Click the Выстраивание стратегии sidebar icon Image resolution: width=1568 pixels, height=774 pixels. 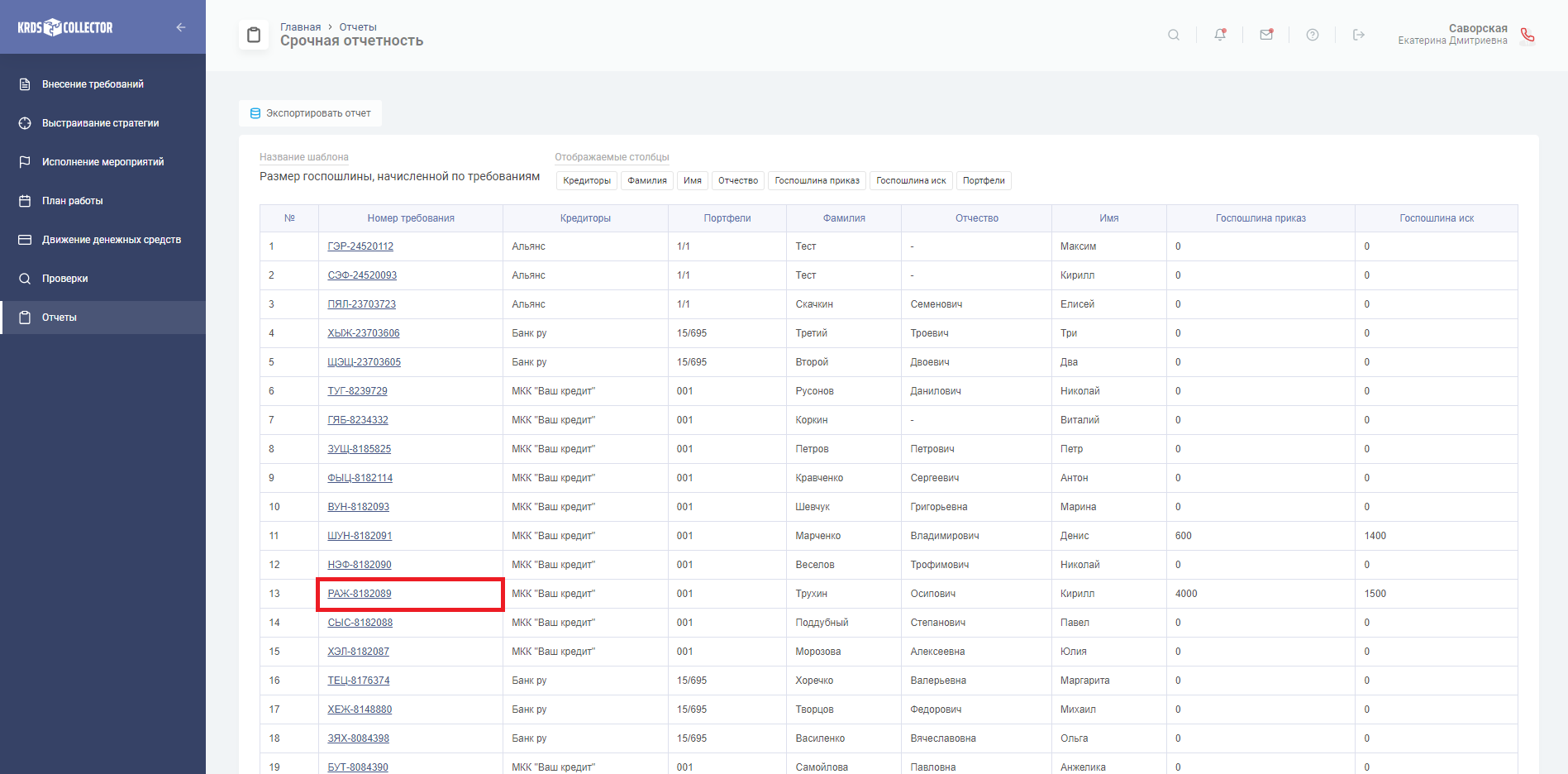pyautogui.click(x=25, y=123)
